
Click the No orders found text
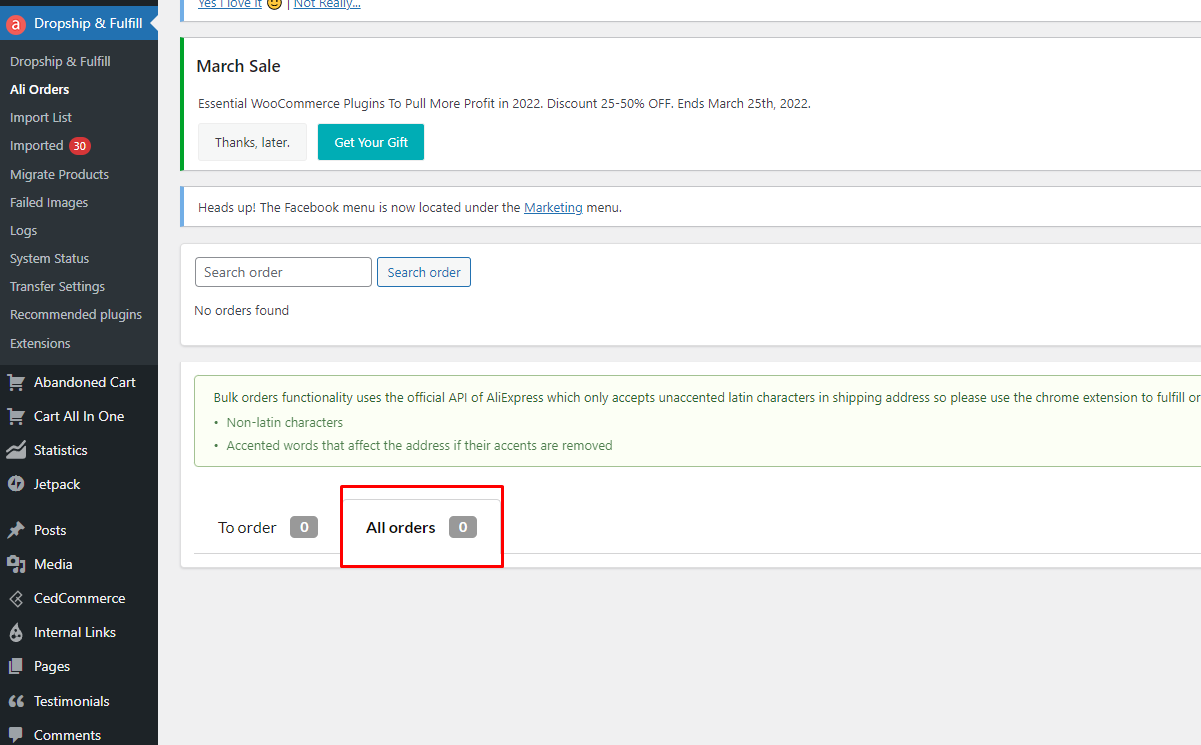[x=241, y=311]
